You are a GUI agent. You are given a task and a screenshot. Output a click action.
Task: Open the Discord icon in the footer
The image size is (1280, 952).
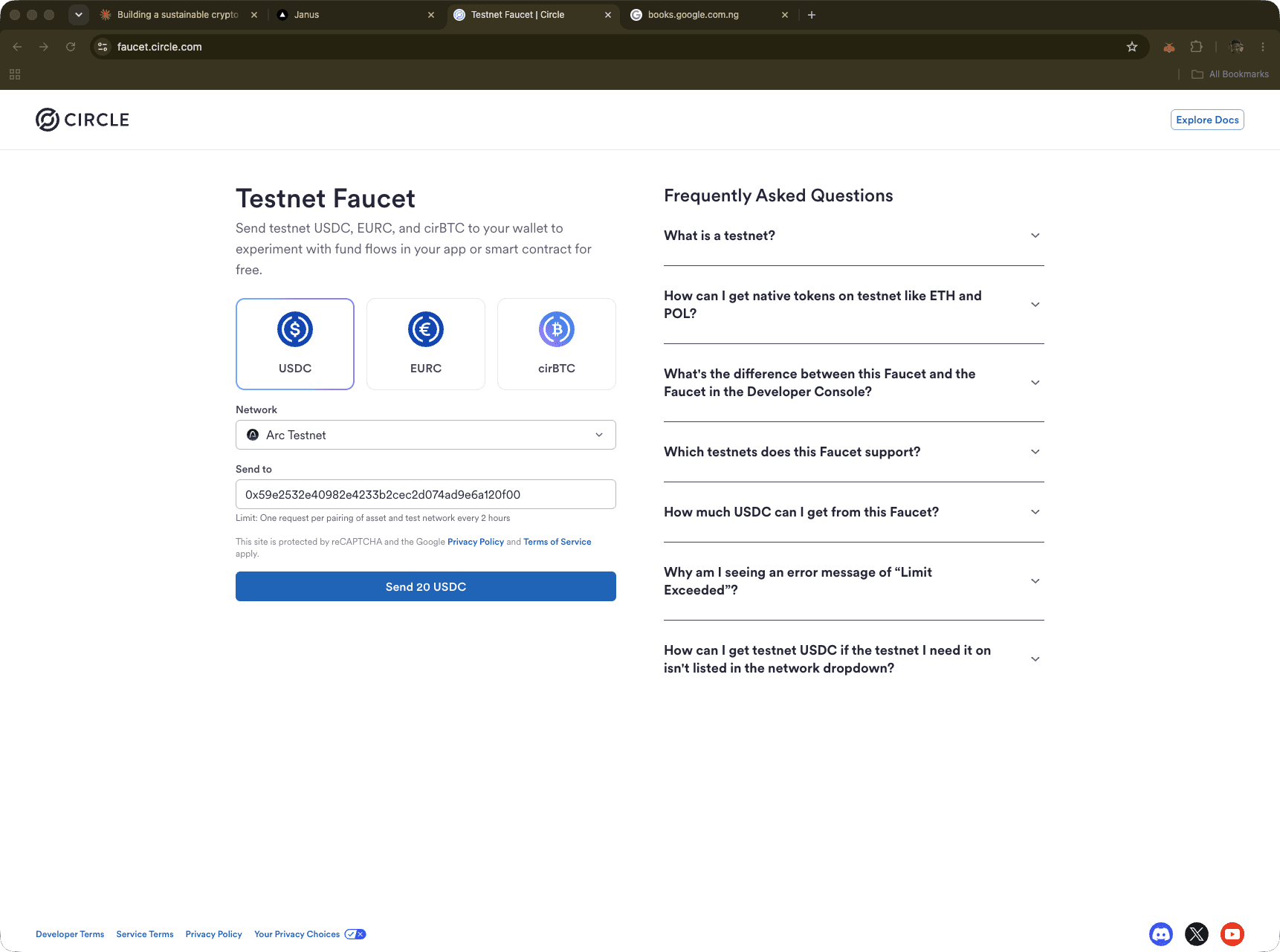tap(1161, 934)
